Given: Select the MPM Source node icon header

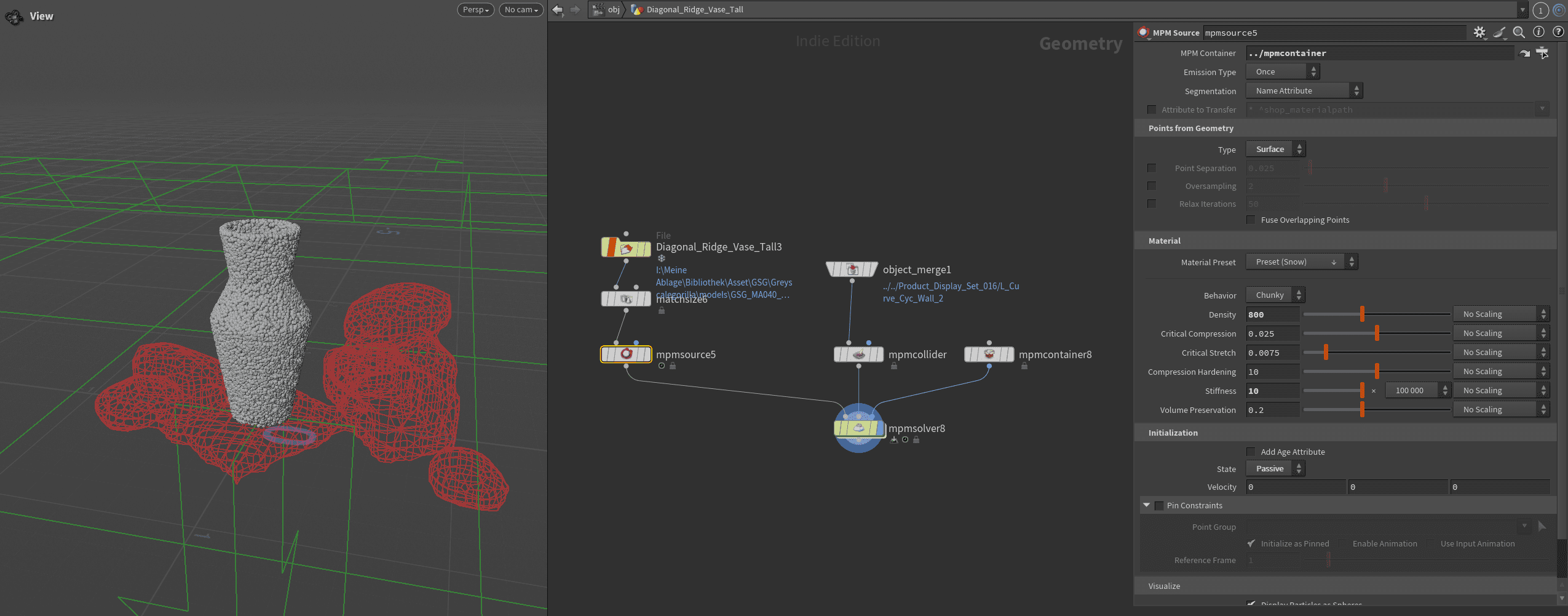Looking at the screenshot, I should coord(1144,33).
